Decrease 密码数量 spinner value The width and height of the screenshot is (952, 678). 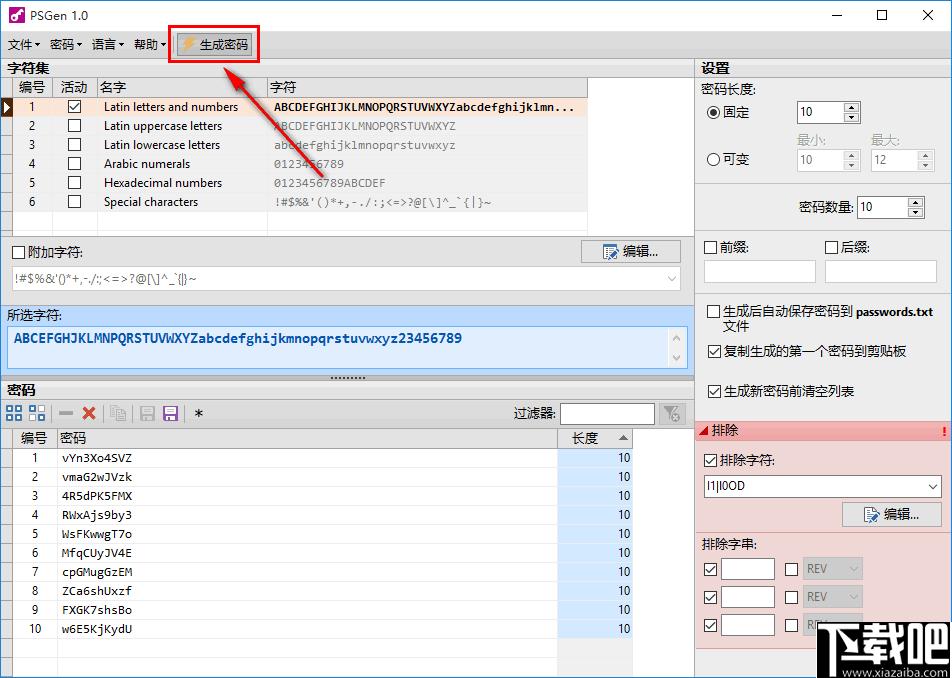(x=915, y=212)
